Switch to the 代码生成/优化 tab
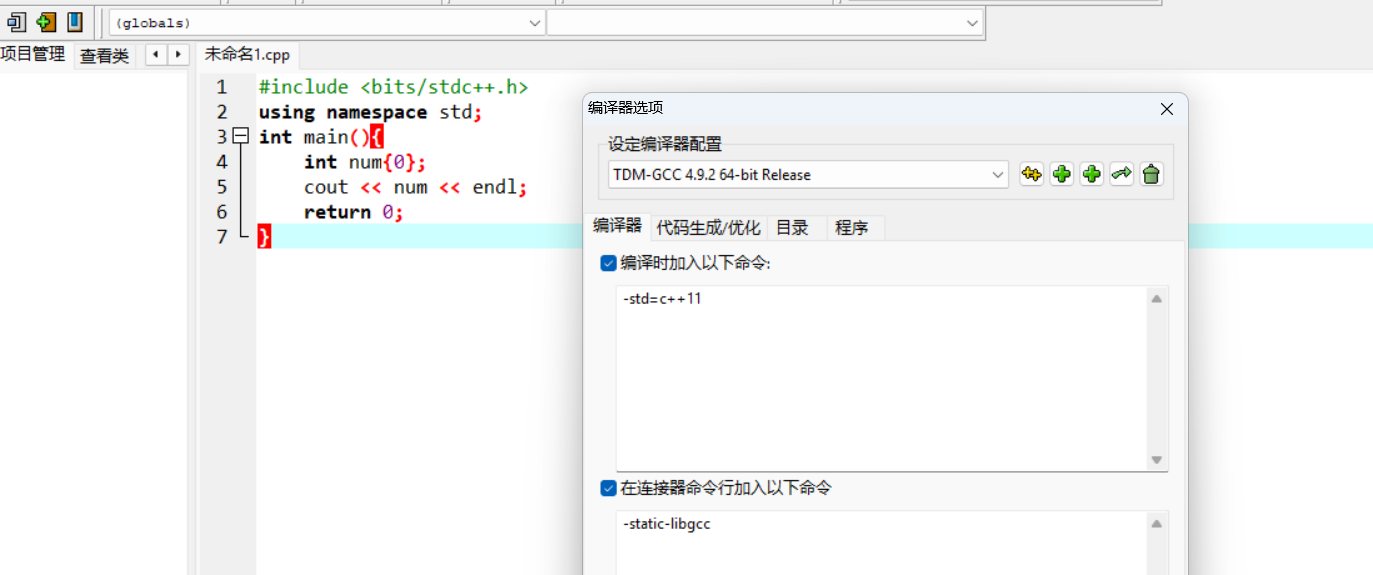 coord(708,228)
